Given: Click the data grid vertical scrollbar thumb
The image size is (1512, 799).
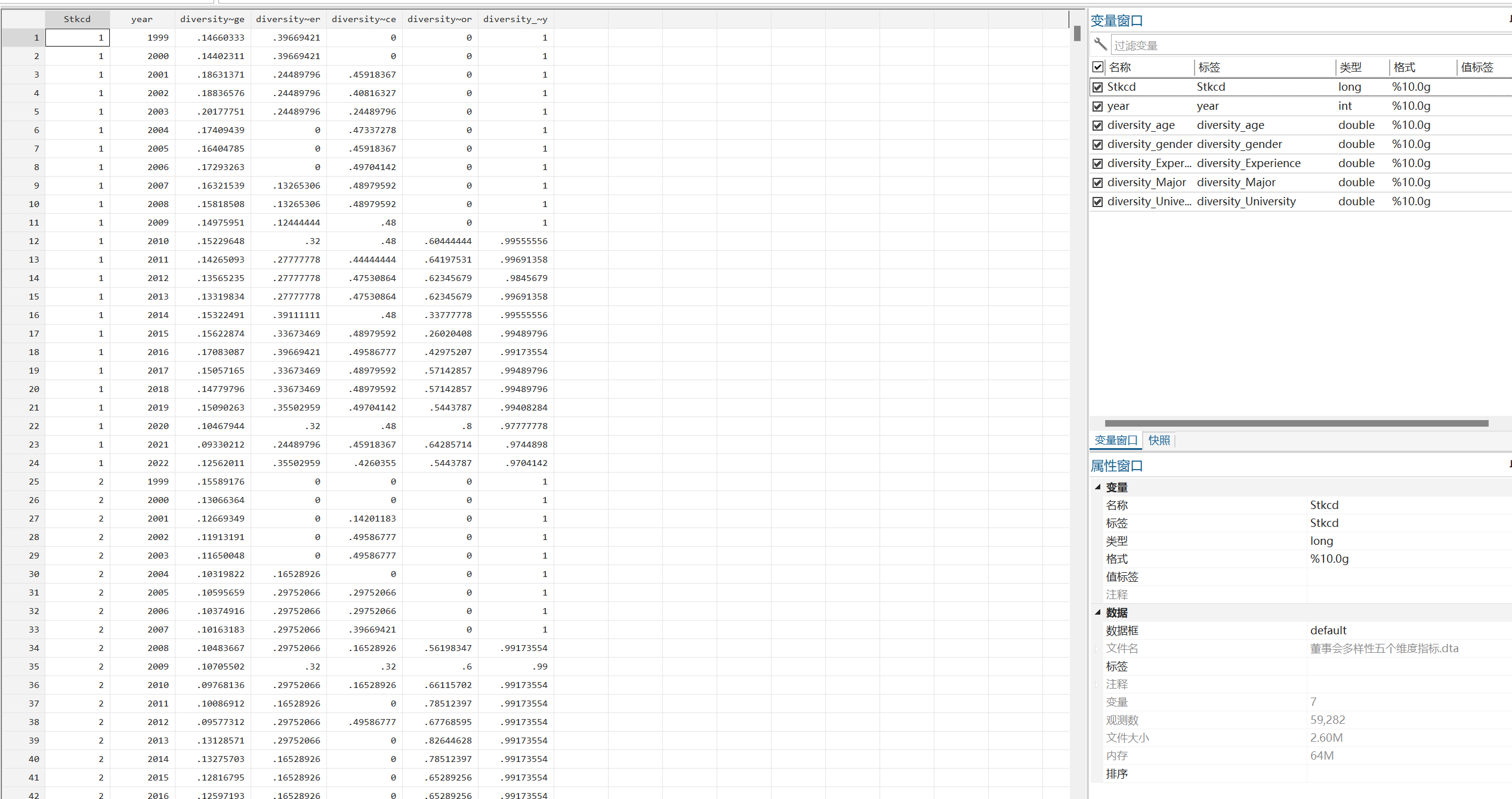Looking at the screenshot, I should tap(1077, 33).
